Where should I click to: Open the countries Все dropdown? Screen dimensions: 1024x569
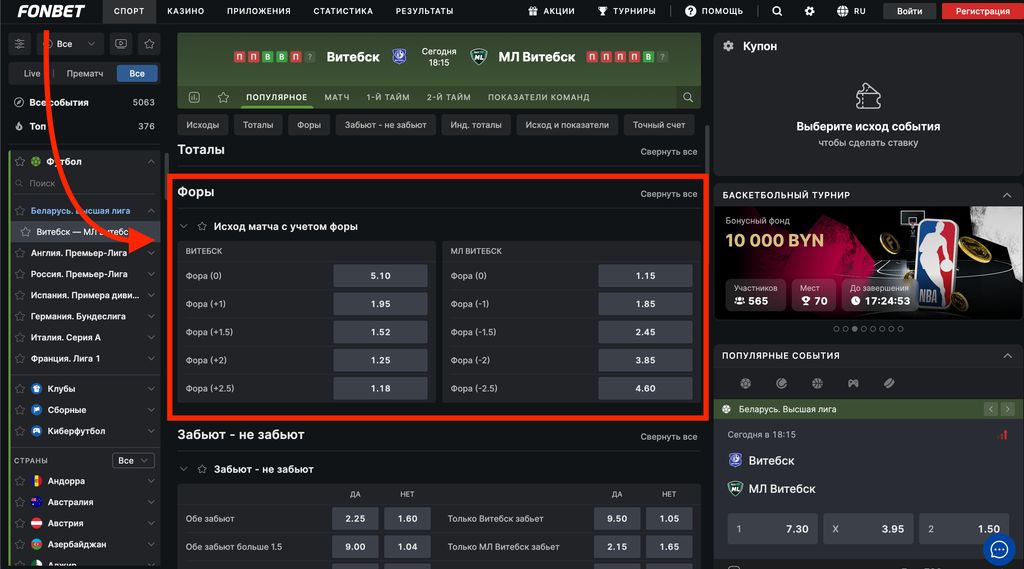tap(132, 460)
